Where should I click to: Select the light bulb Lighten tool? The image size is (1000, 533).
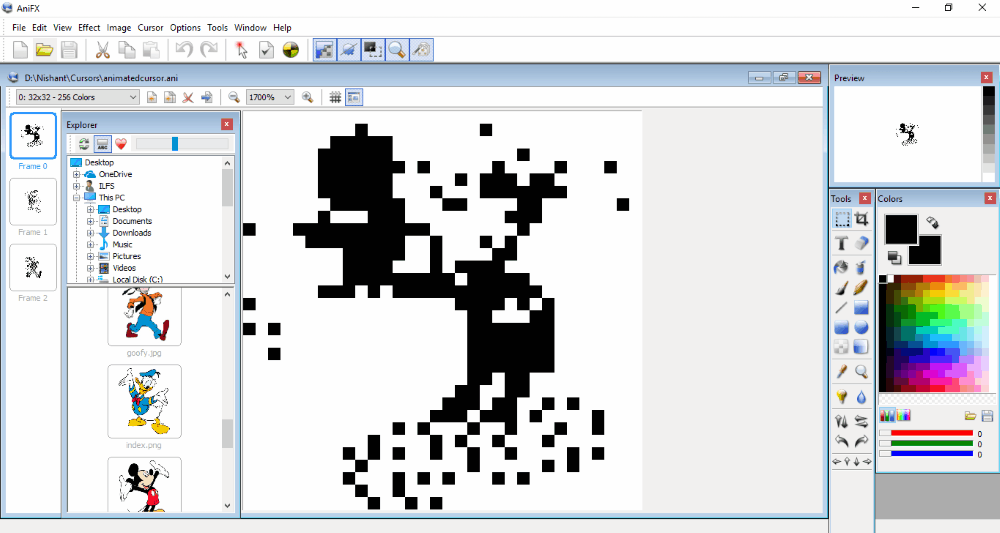(x=841, y=397)
